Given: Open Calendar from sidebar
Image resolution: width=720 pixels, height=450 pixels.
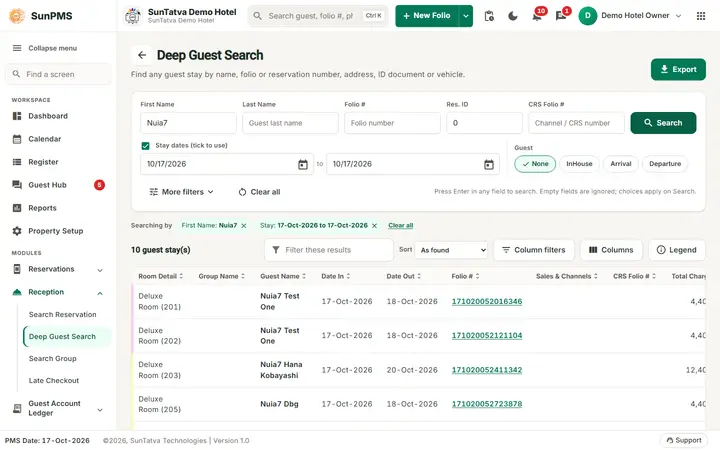Looking at the screenshot, I should coord(58,139).
